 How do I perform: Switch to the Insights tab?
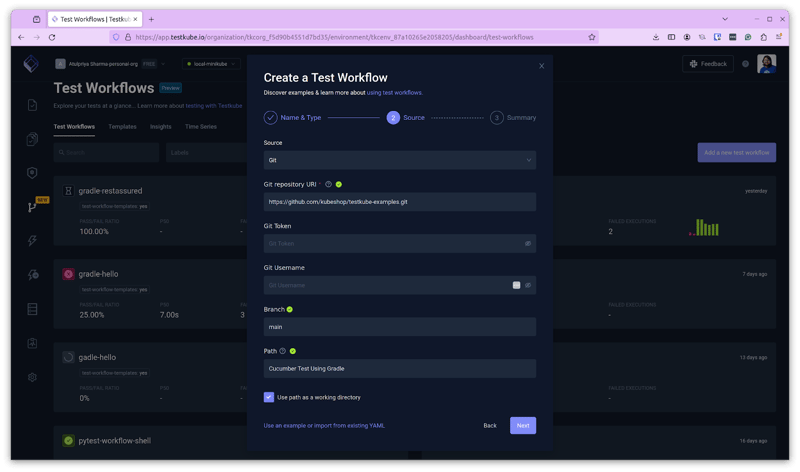(x=161, y=127)
